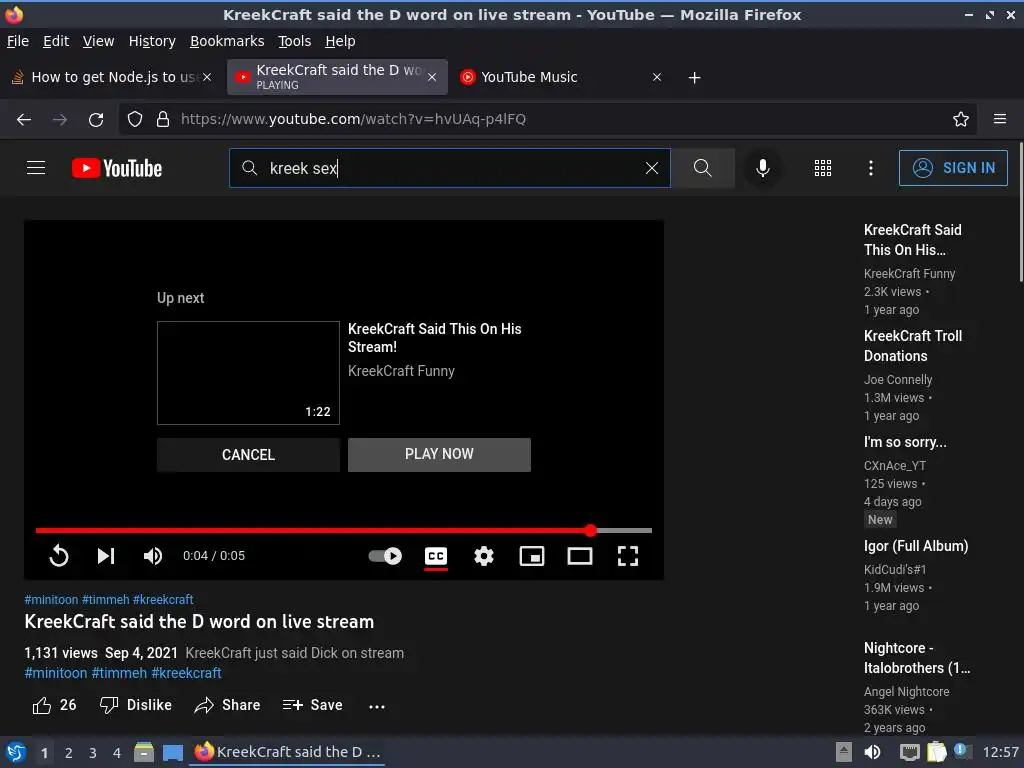Click the CANCEL autoplay button
Viewport: 1024px width, 768px height.
click(x=248, y=455)
